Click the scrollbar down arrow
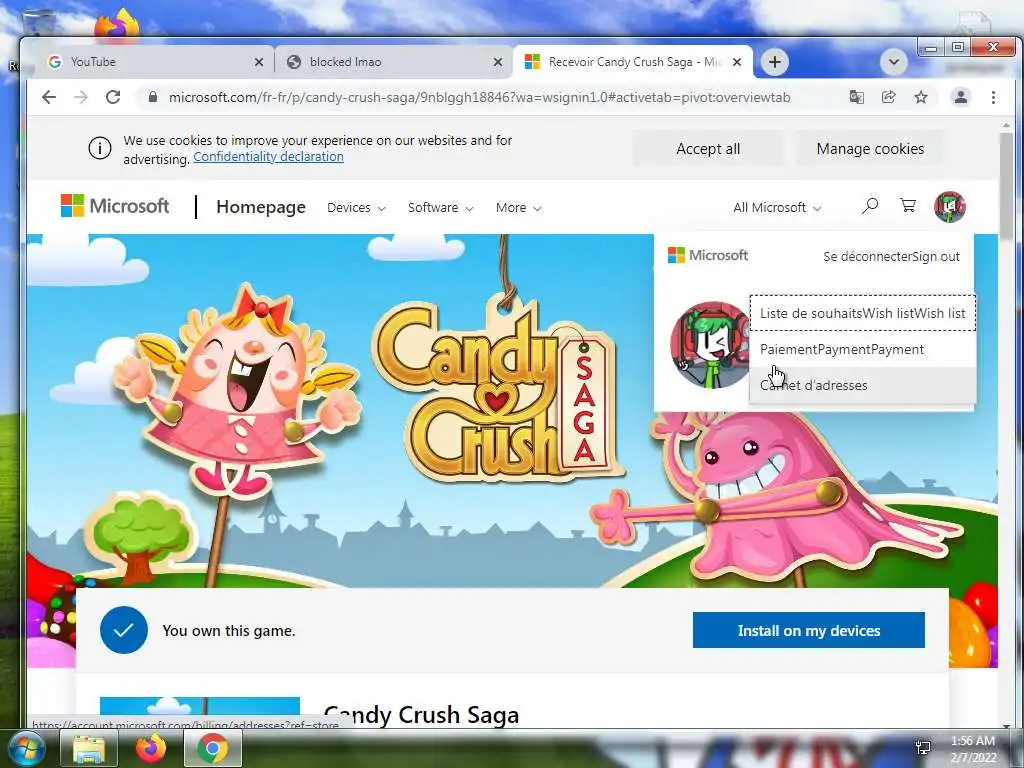The height and width of the screenshot is (768, 1024). click(x=1006, y=724)
